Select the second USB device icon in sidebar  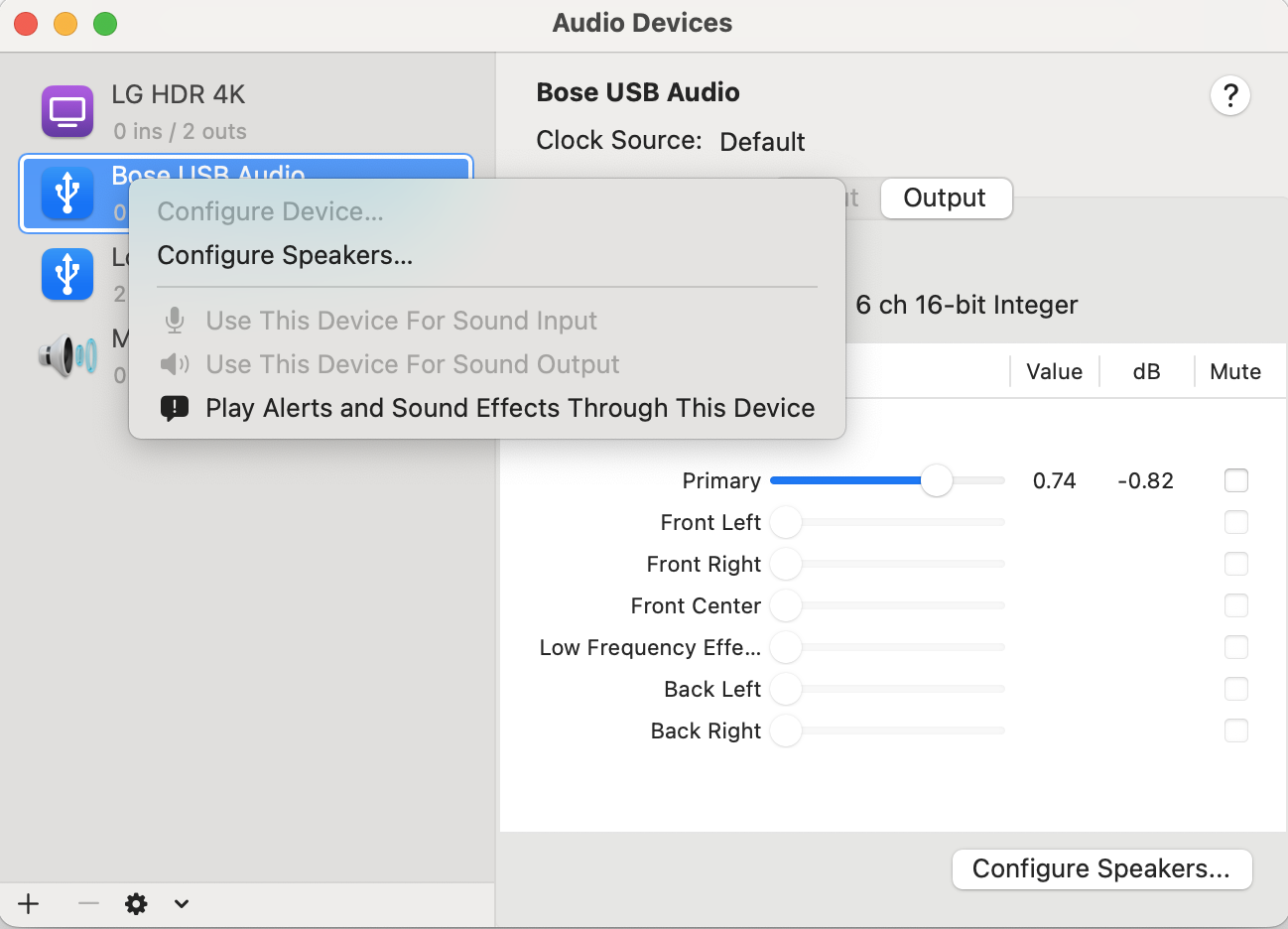(66, 274)
